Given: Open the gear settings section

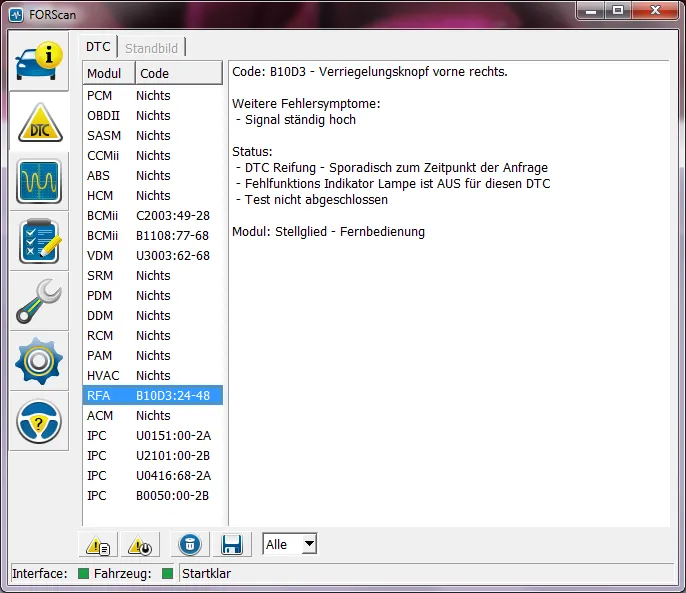Looking at the screenshot, I should (39, 362).
